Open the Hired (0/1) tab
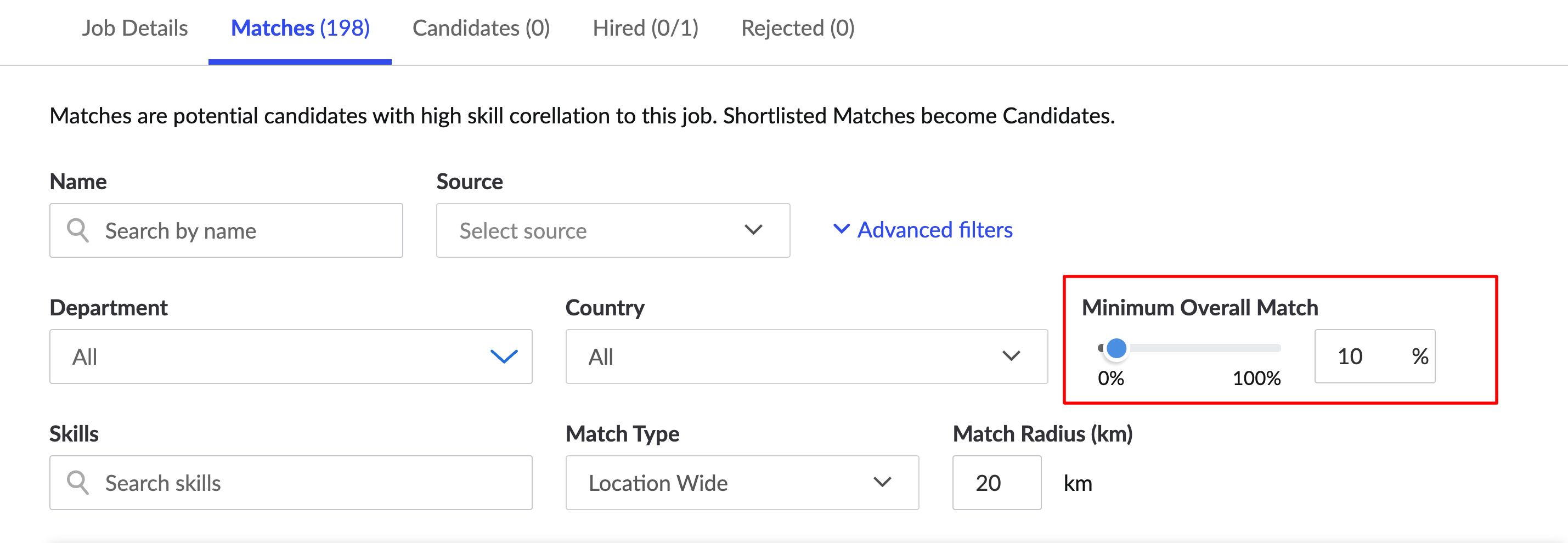This screenshot has height=543, width=1568. coord(645,28)
